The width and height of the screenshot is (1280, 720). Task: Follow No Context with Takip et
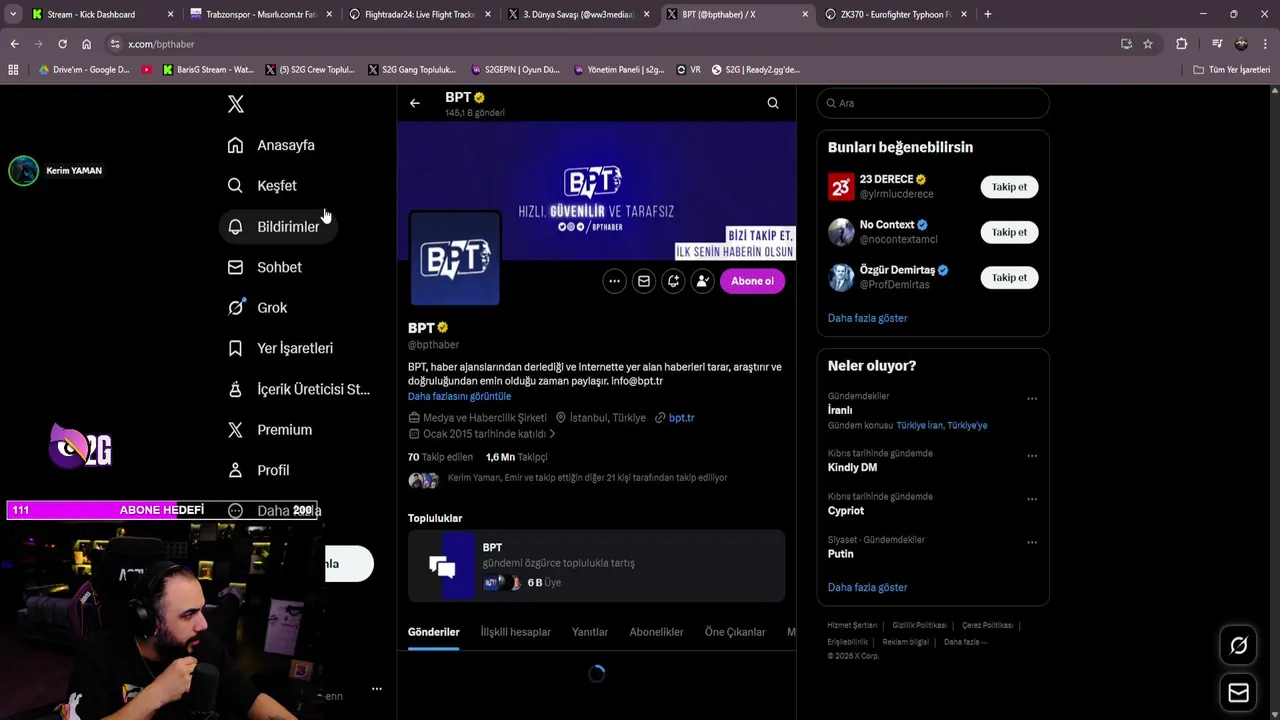click(x=1009, y=232)
